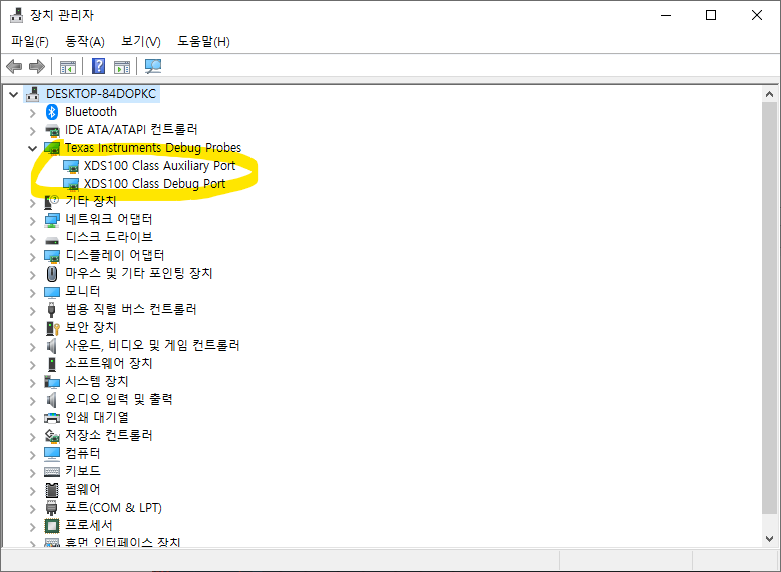Click the 저장소 컨트롤러 icon
Viewport: 781px width, 572px height.
point(52,436)
